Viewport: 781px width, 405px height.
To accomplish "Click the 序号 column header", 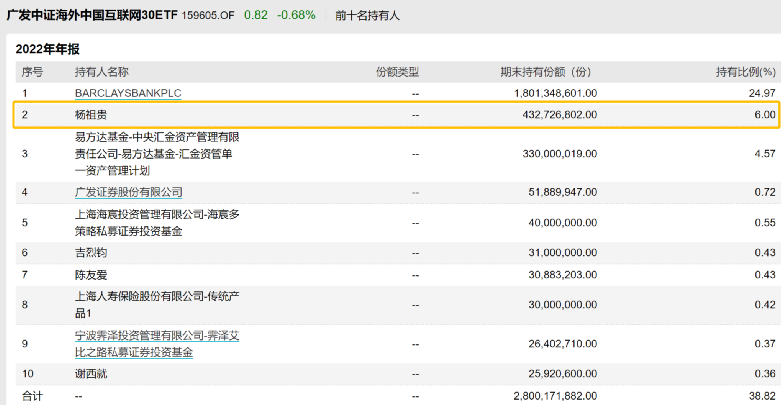I will (32, 72).
